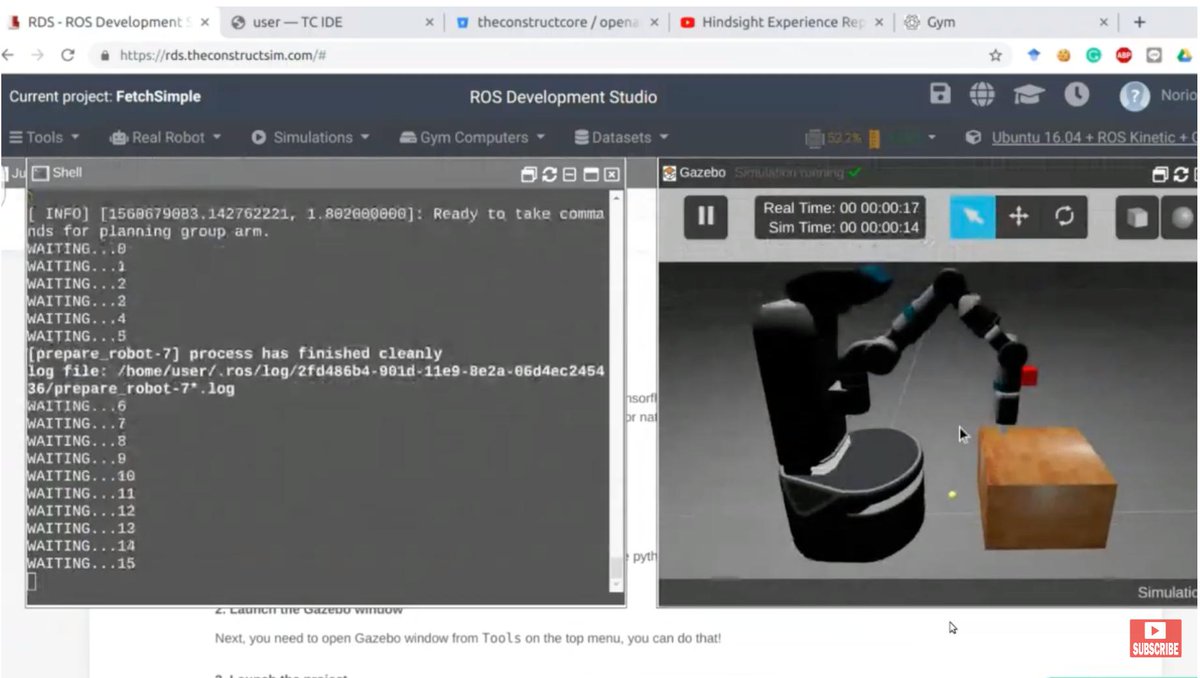Select the rotate mode tool in Gazebo
This screenshot has height=678, width=1200.
point(1064,216)
